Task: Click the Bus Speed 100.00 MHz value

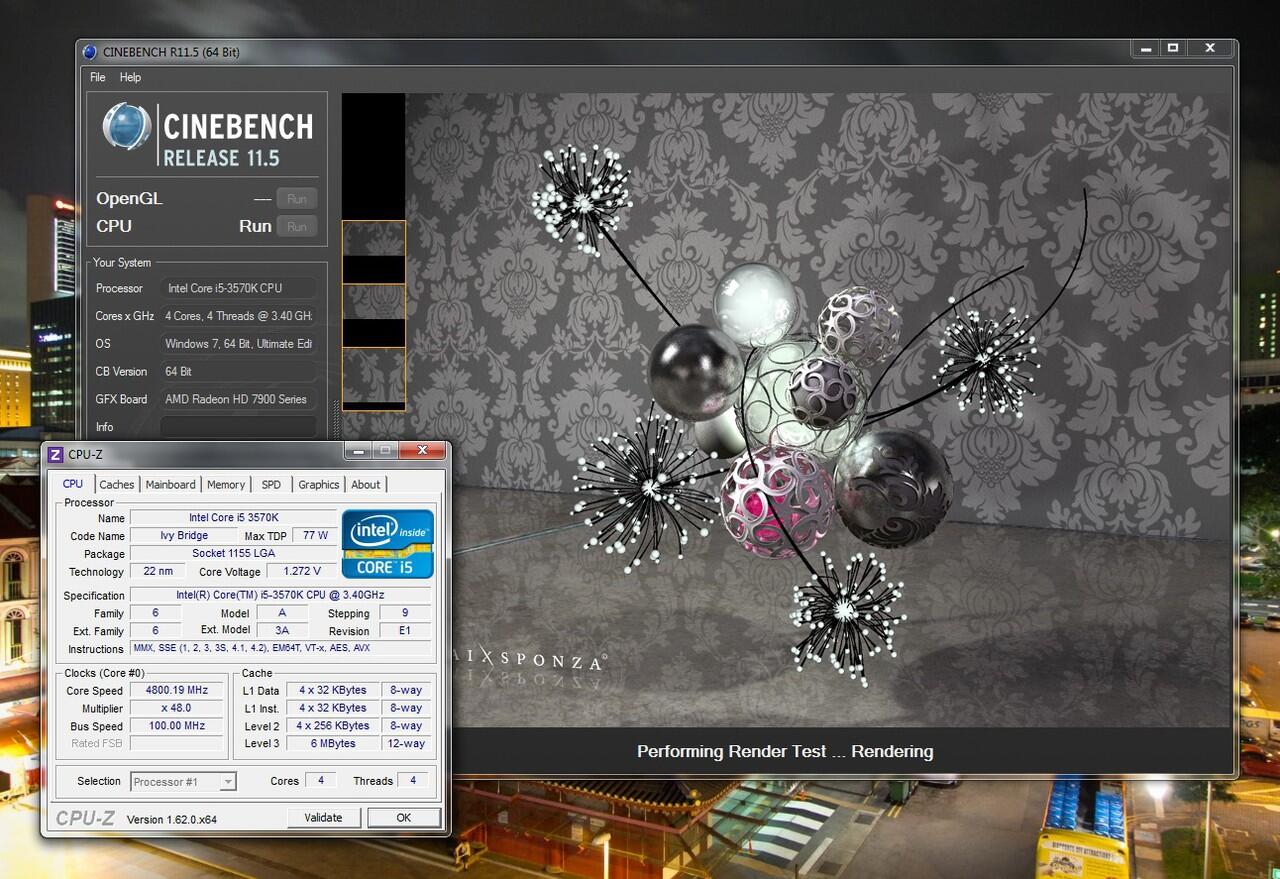Action: pyautogui.click(x=178, y=727)
